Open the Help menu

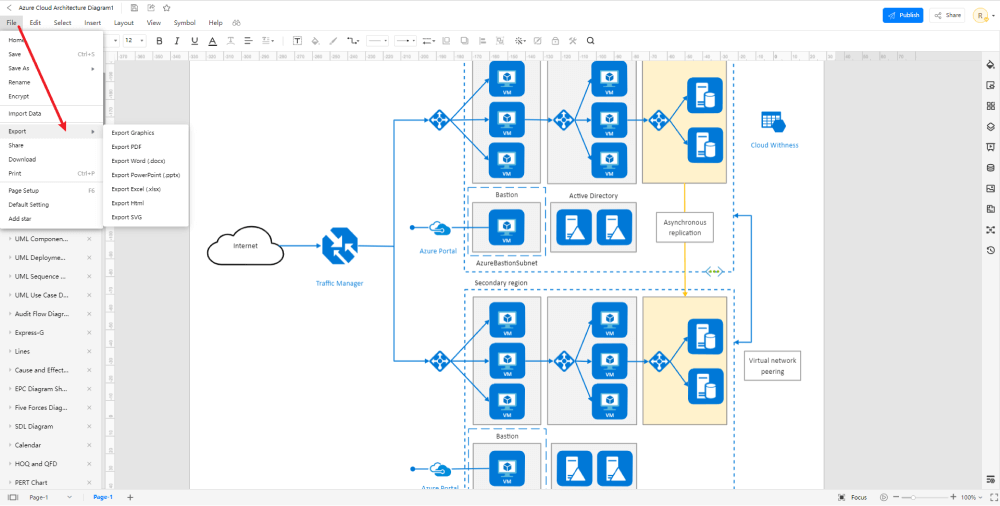(x=216, y=22)
